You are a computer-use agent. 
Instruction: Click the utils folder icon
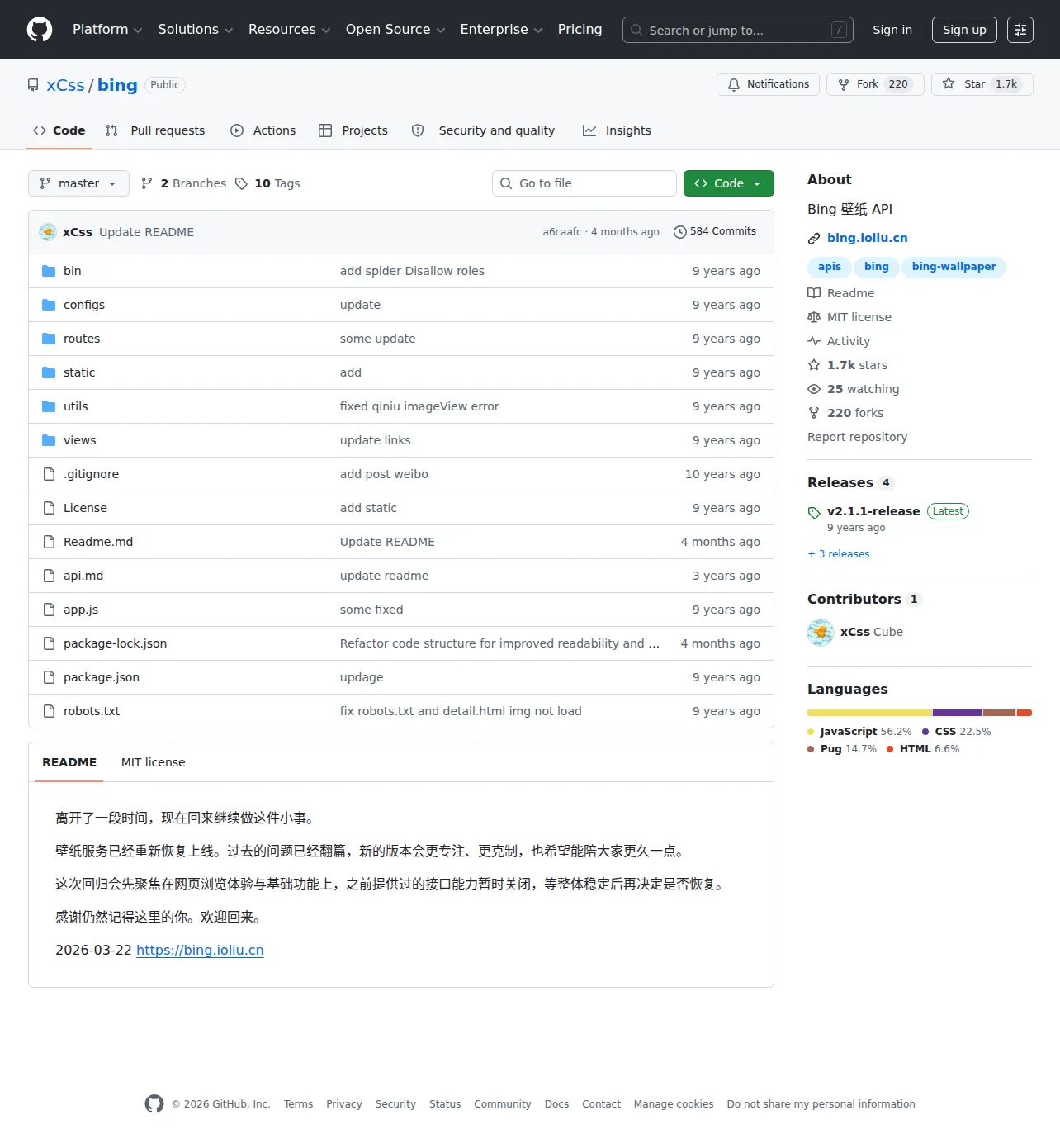49,406
